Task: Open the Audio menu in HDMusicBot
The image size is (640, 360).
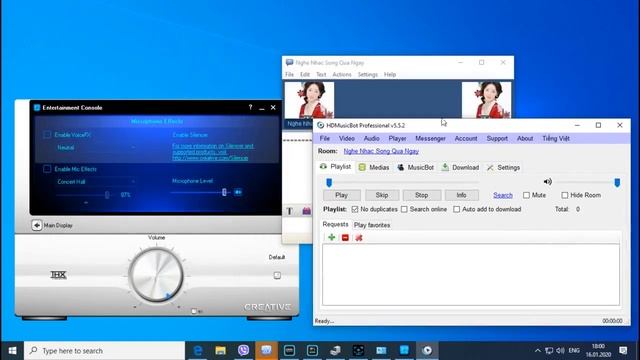Action: (x=371, y=138)
